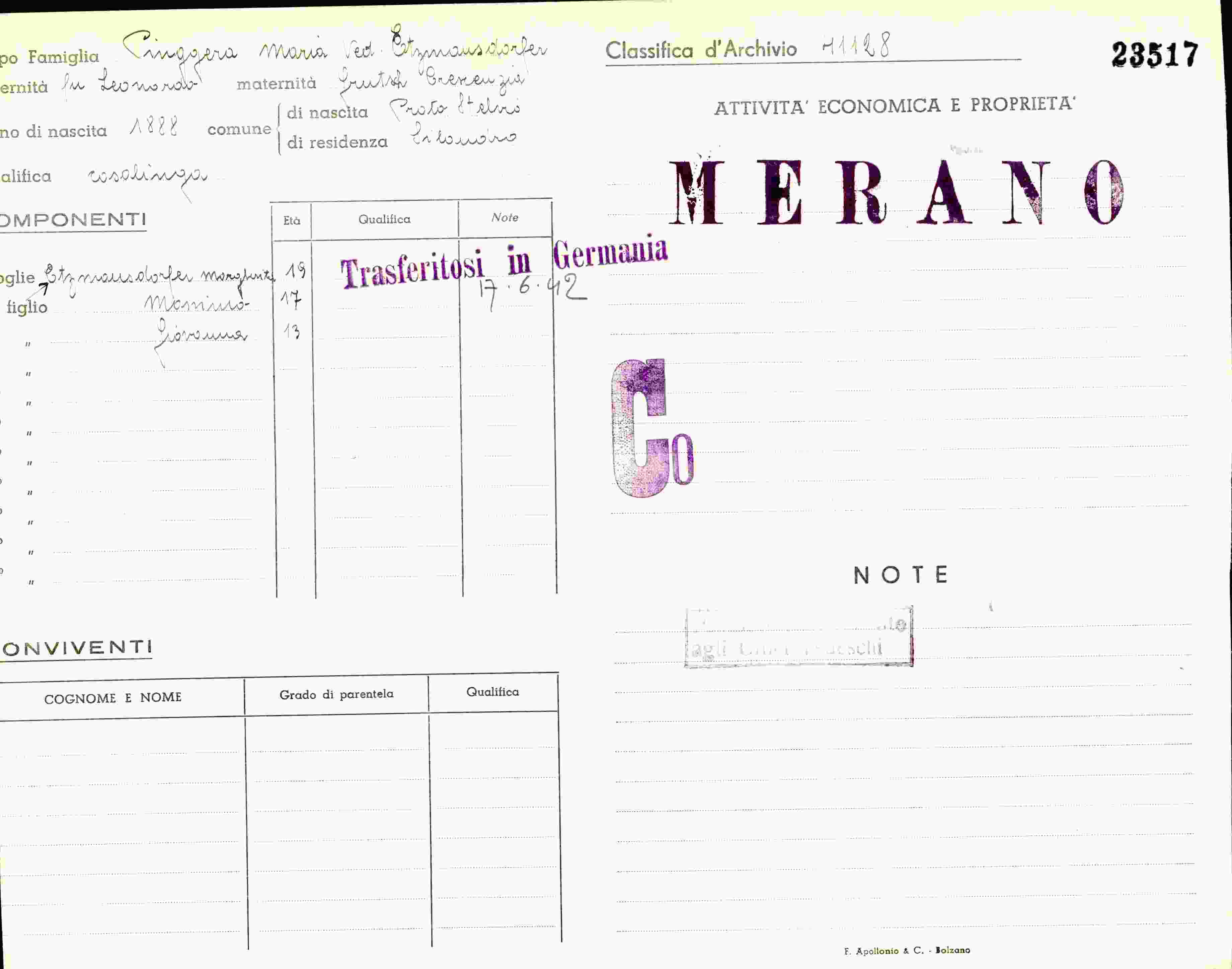
Task: Select the "COGNOME E NOME" column header
Action: (x=113, y=698)
